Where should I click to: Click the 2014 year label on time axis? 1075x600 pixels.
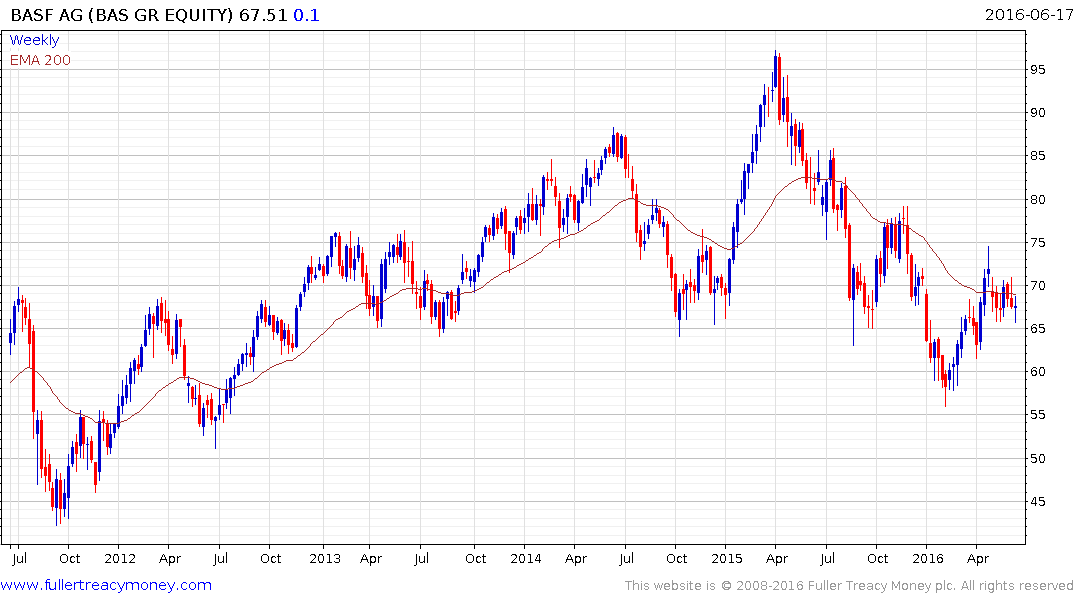[526, 558]
